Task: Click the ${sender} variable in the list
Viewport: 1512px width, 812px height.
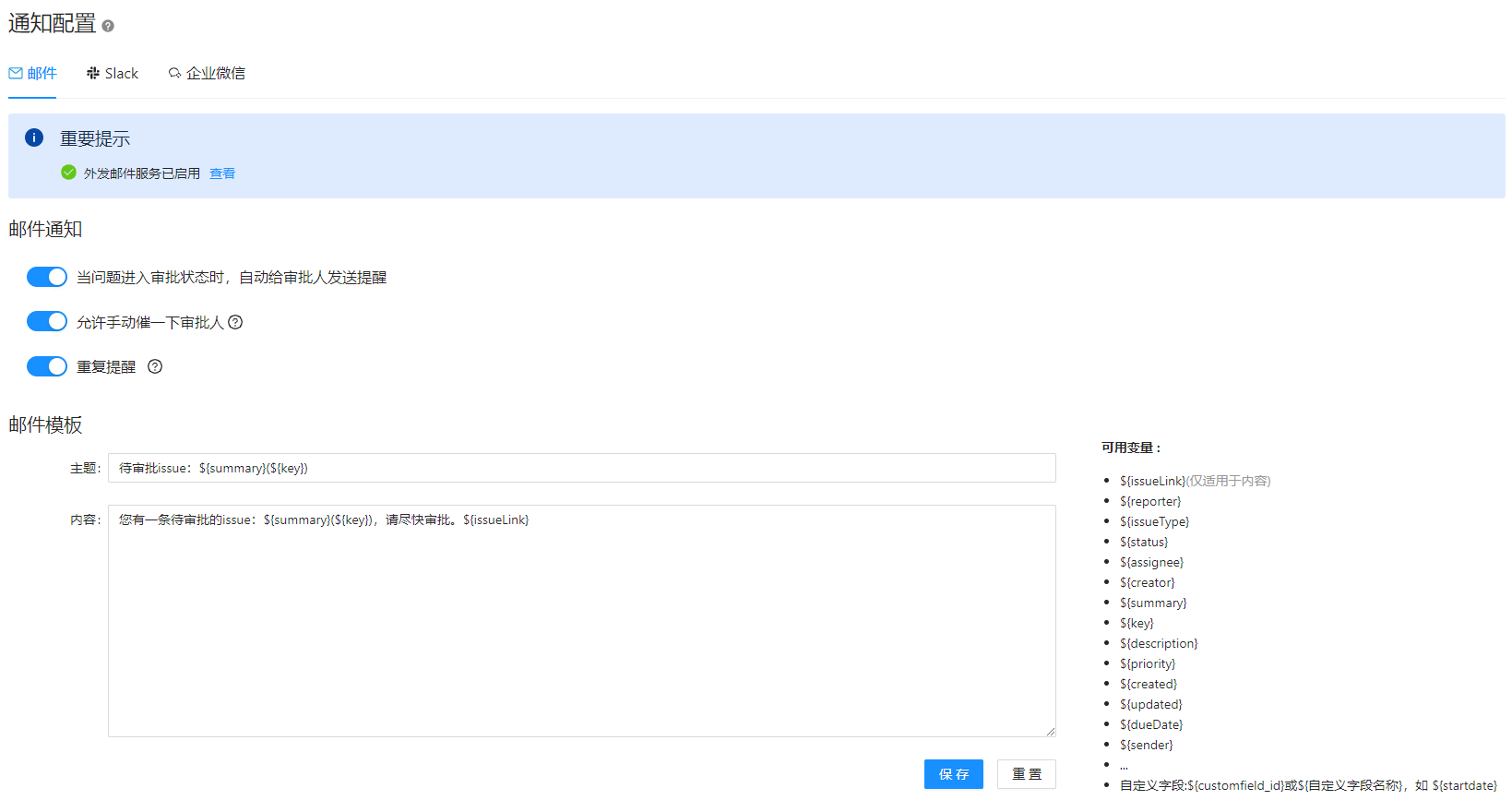Action: point(1146,745)
